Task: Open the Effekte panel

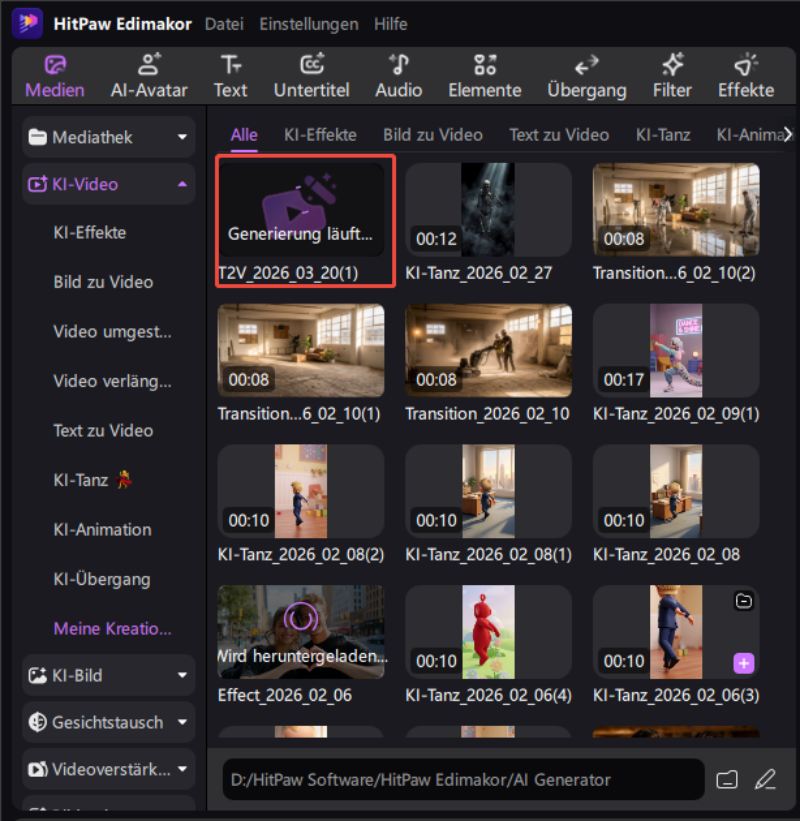Action: [x=745, y=76]
